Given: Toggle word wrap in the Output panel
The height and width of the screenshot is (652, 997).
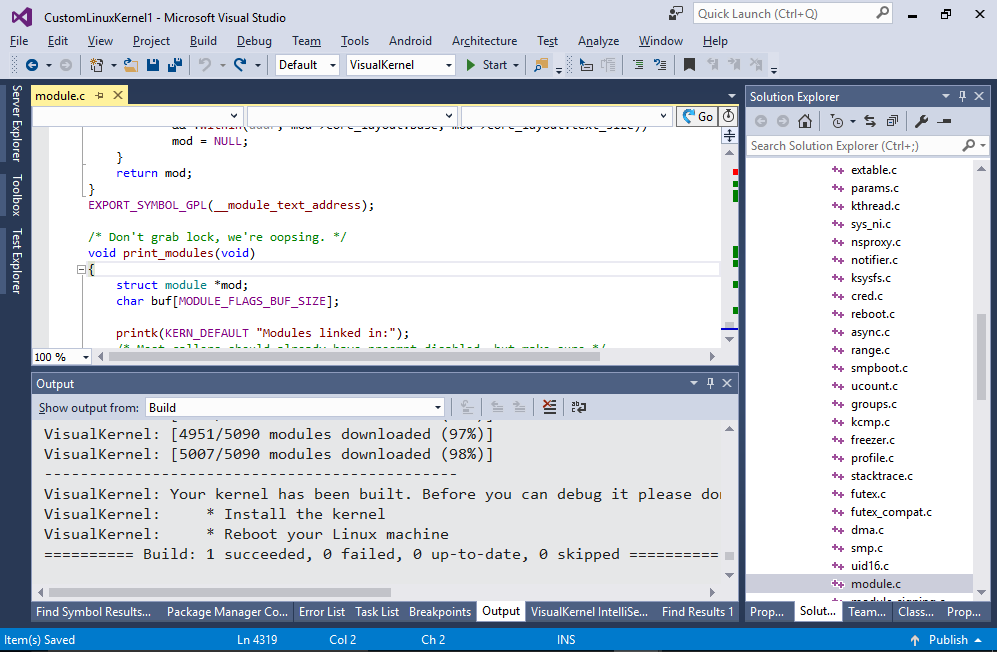Looking at the screenshot, I should pyautogui.click(x=579, y=407).
